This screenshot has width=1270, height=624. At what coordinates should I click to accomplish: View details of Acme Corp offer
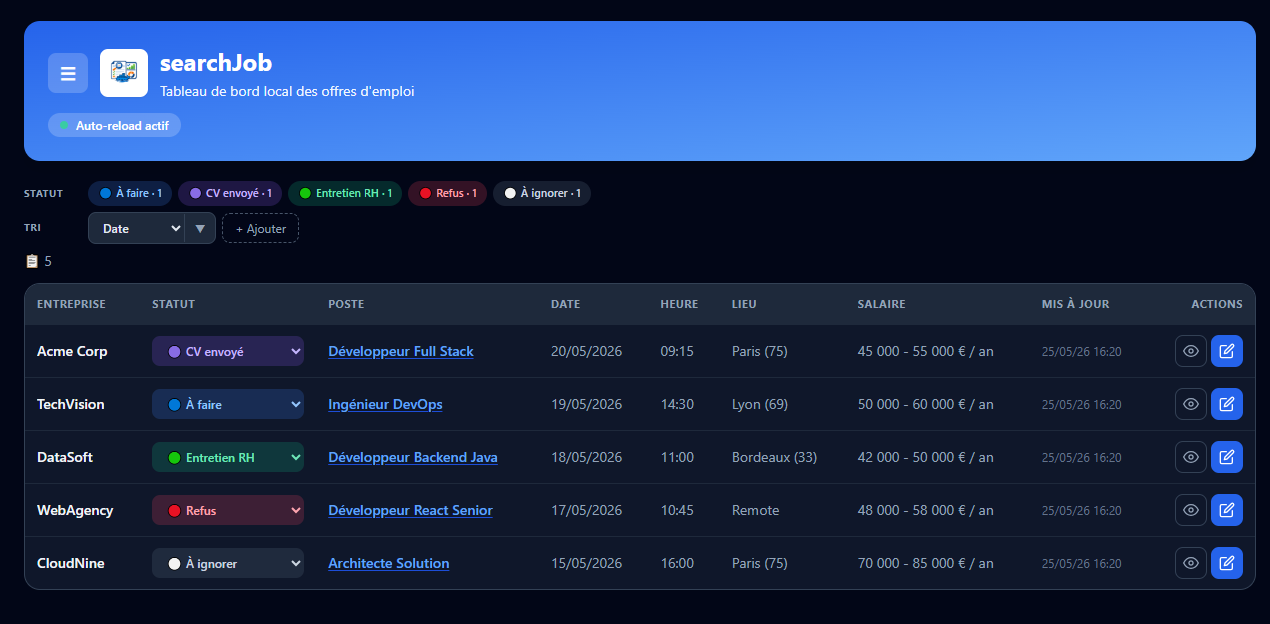(1191, 351)
